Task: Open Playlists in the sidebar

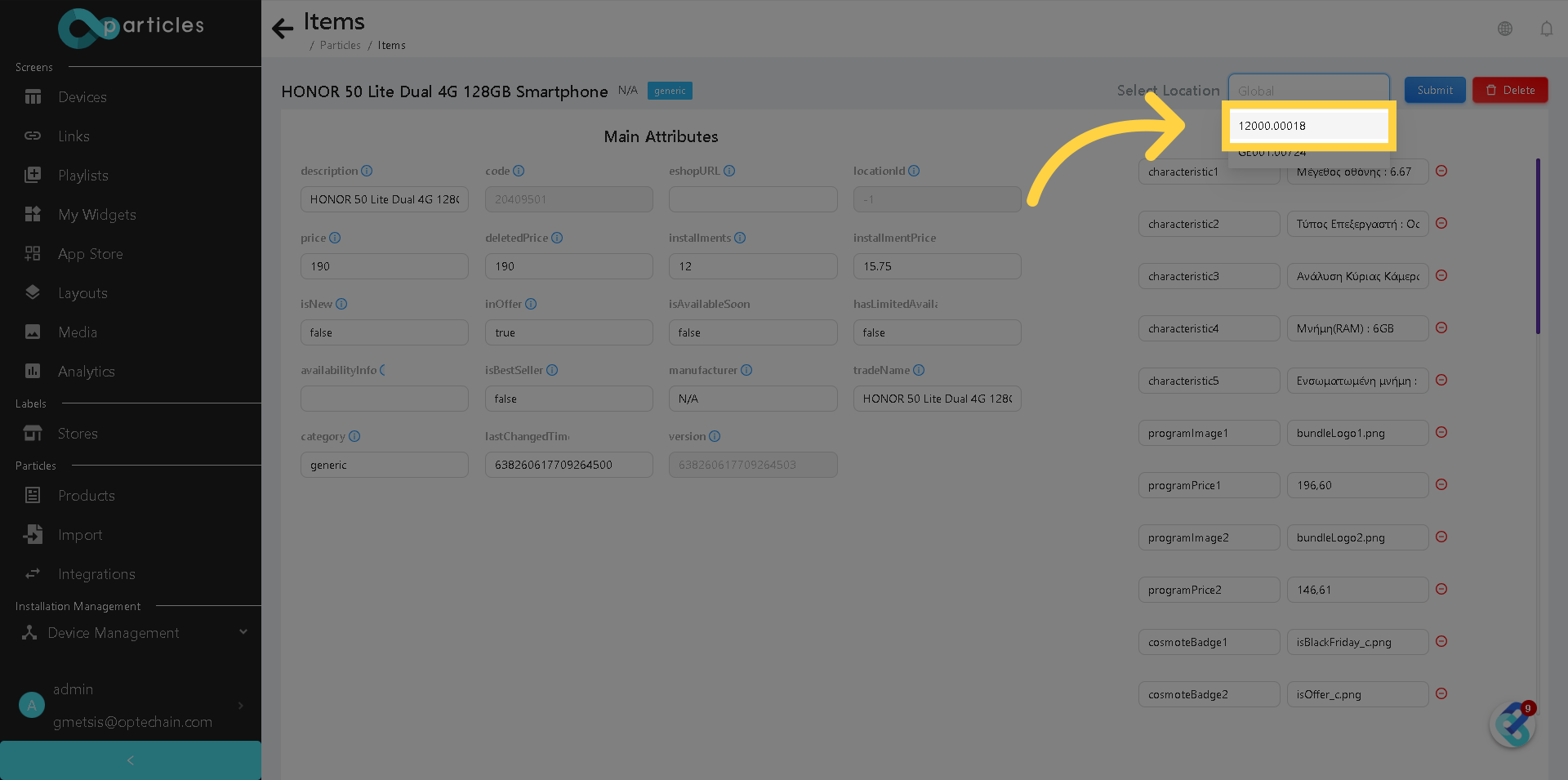Action: (x=82, y=176)
